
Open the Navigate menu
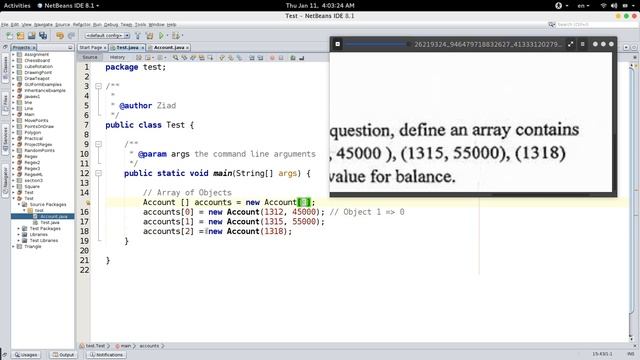pyautogui.click(x=43, y=25)
